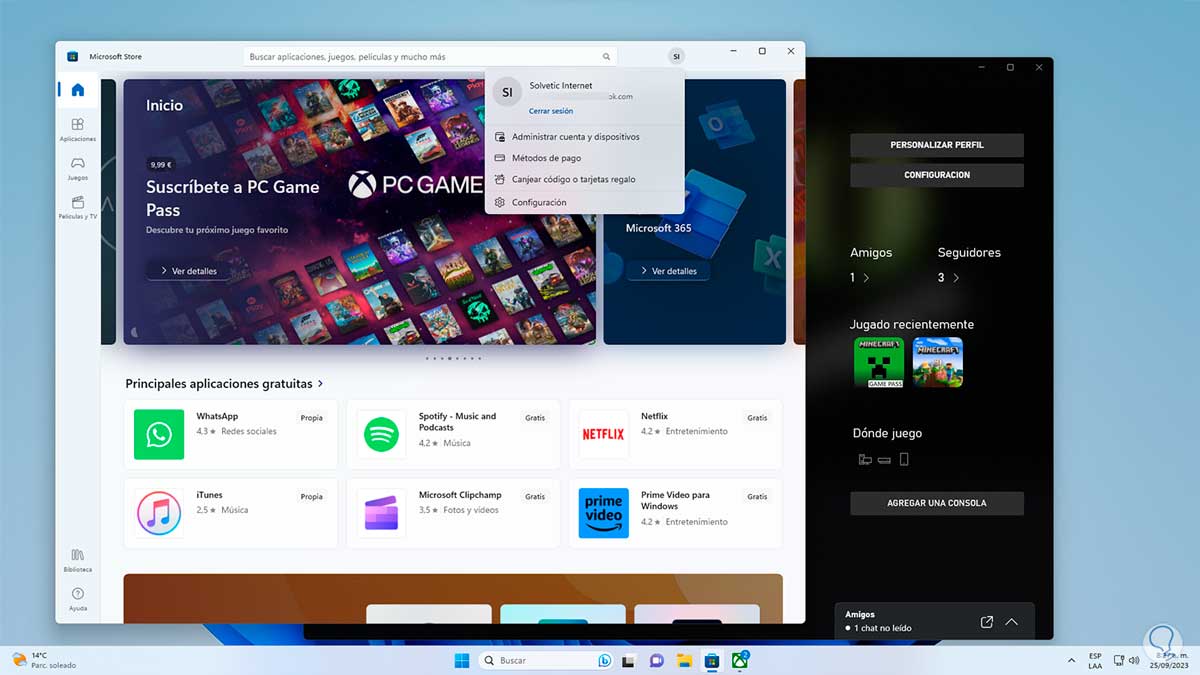Viewport: 1200px width, 675px height.
Task: Click volume icon in system tray
Action: [x=1133, y=660]
